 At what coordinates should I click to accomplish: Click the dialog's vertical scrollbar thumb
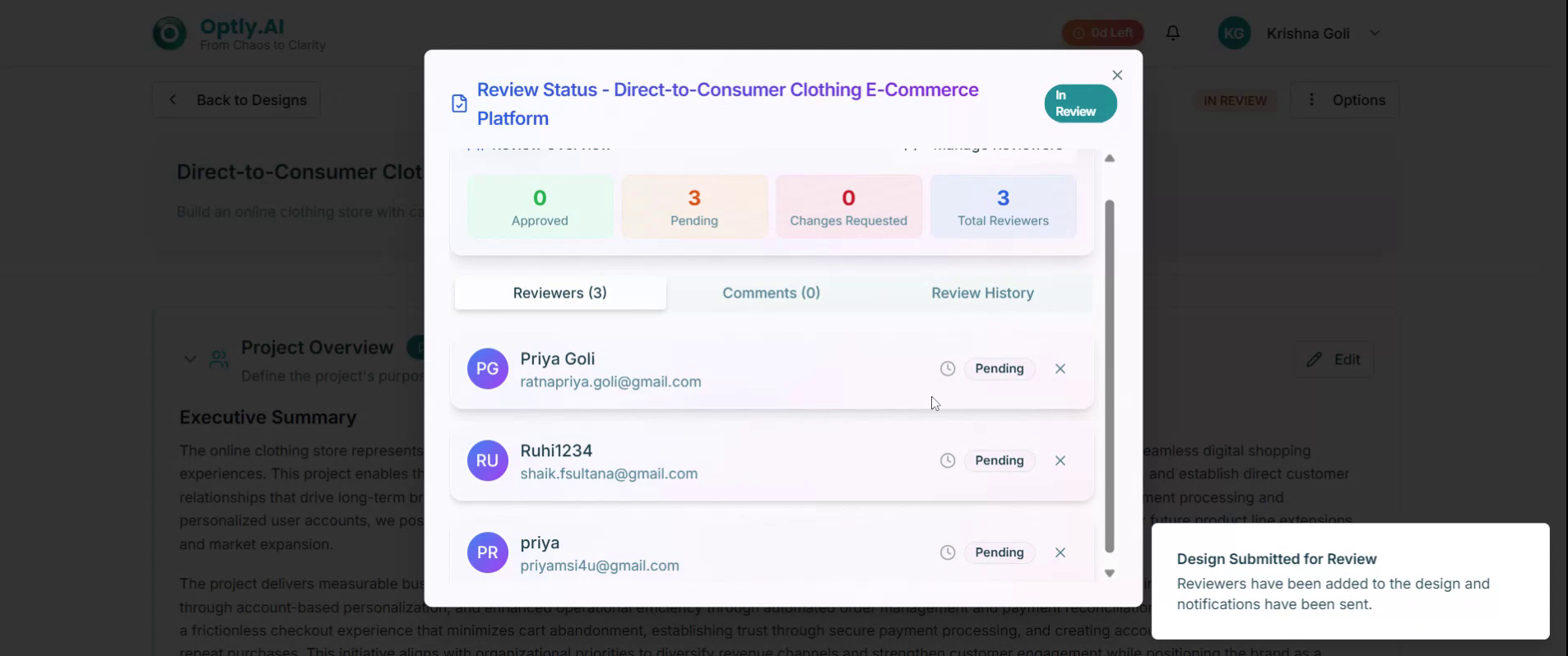[x=1109, y=376]
